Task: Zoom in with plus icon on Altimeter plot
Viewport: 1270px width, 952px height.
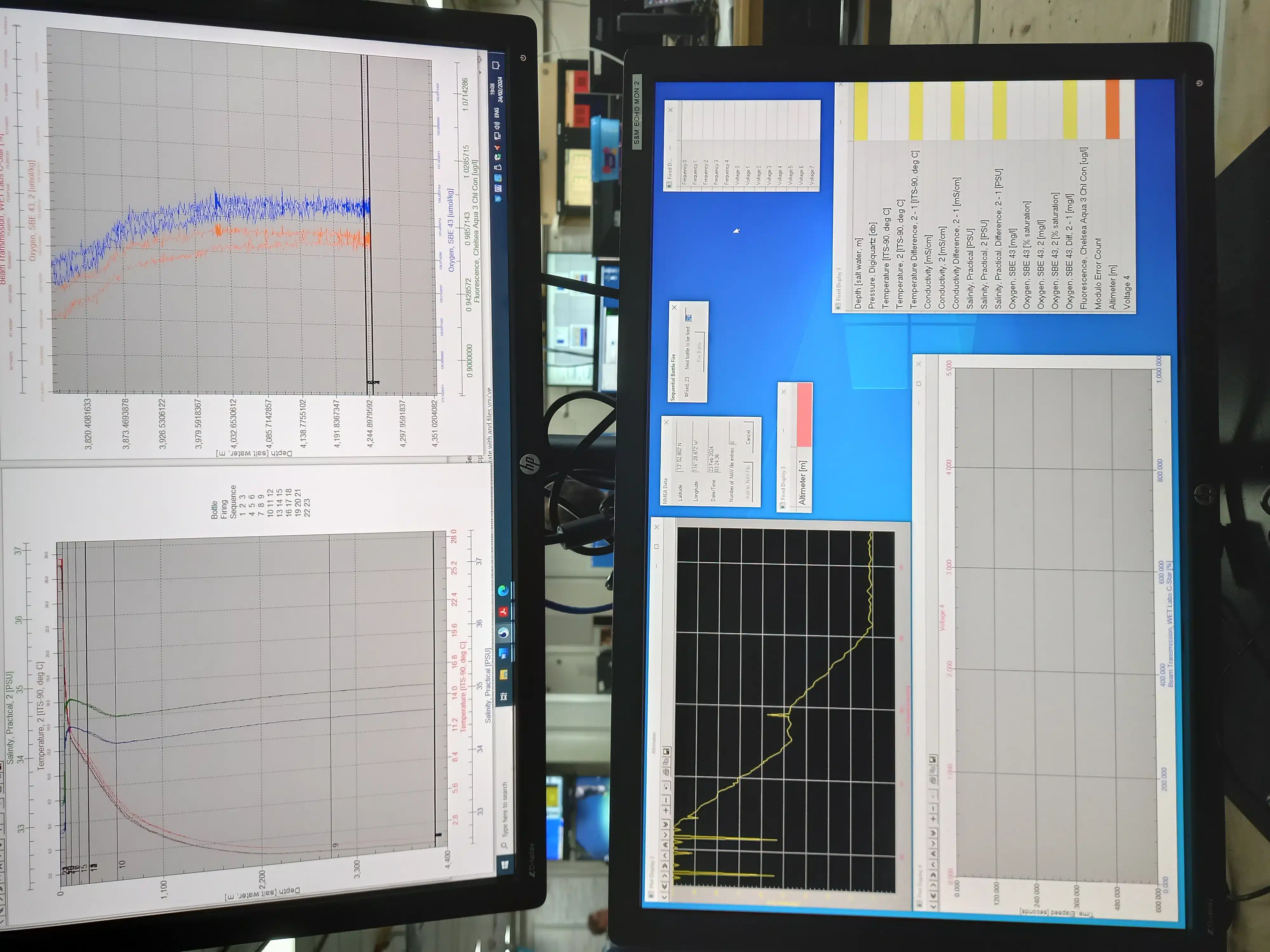Action: coord(666,810)
